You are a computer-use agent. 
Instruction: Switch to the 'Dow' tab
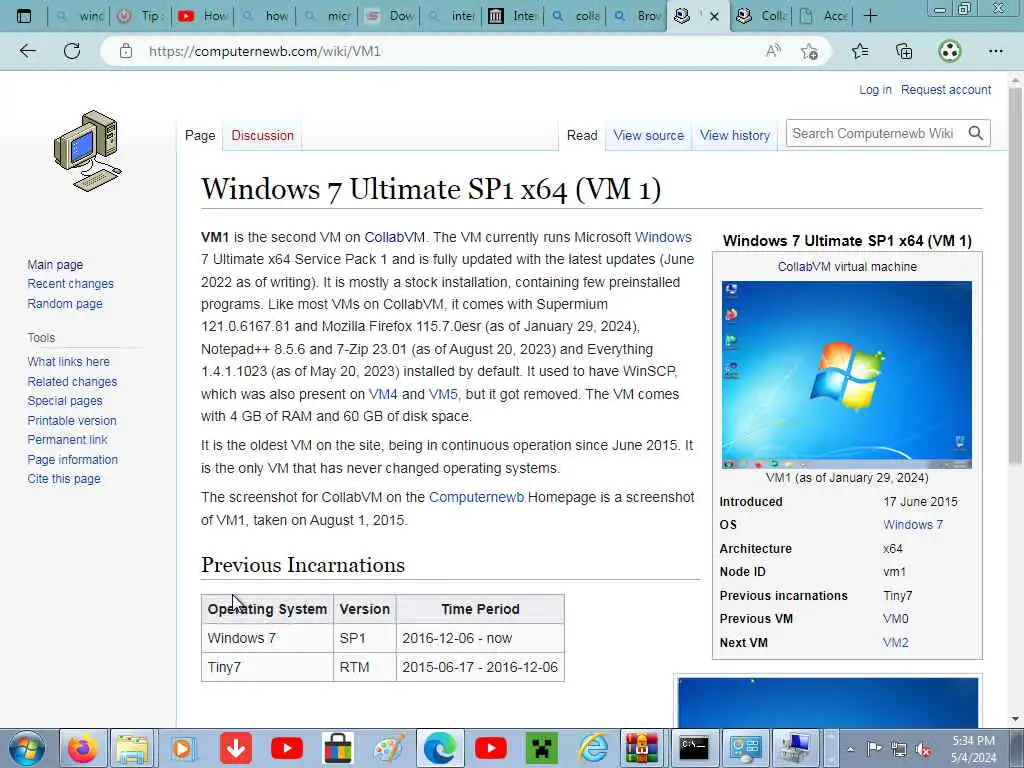click(x=390, y=16)
